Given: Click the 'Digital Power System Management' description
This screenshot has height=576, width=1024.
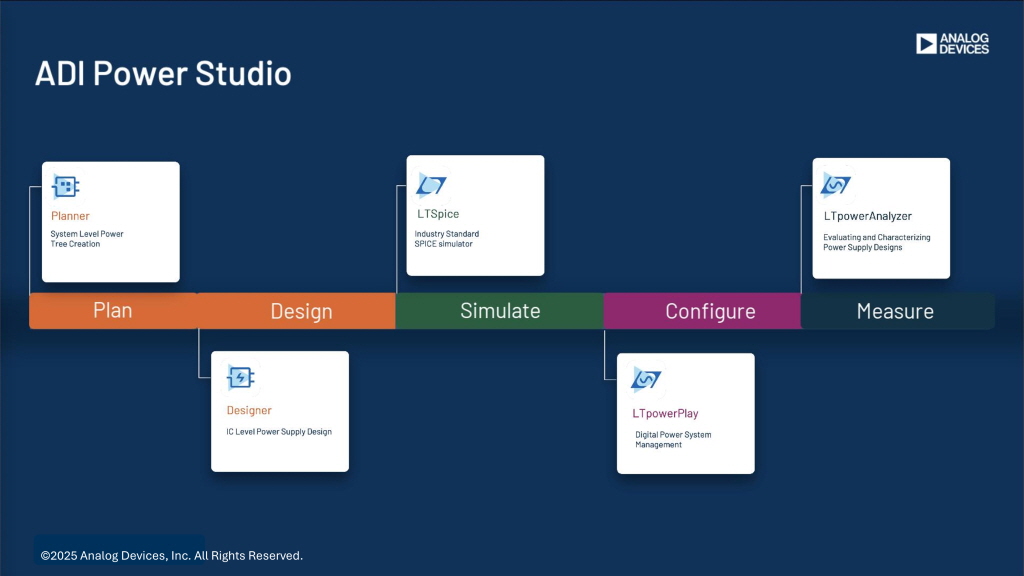Looking at the screenshot, I should click(673, 440).
